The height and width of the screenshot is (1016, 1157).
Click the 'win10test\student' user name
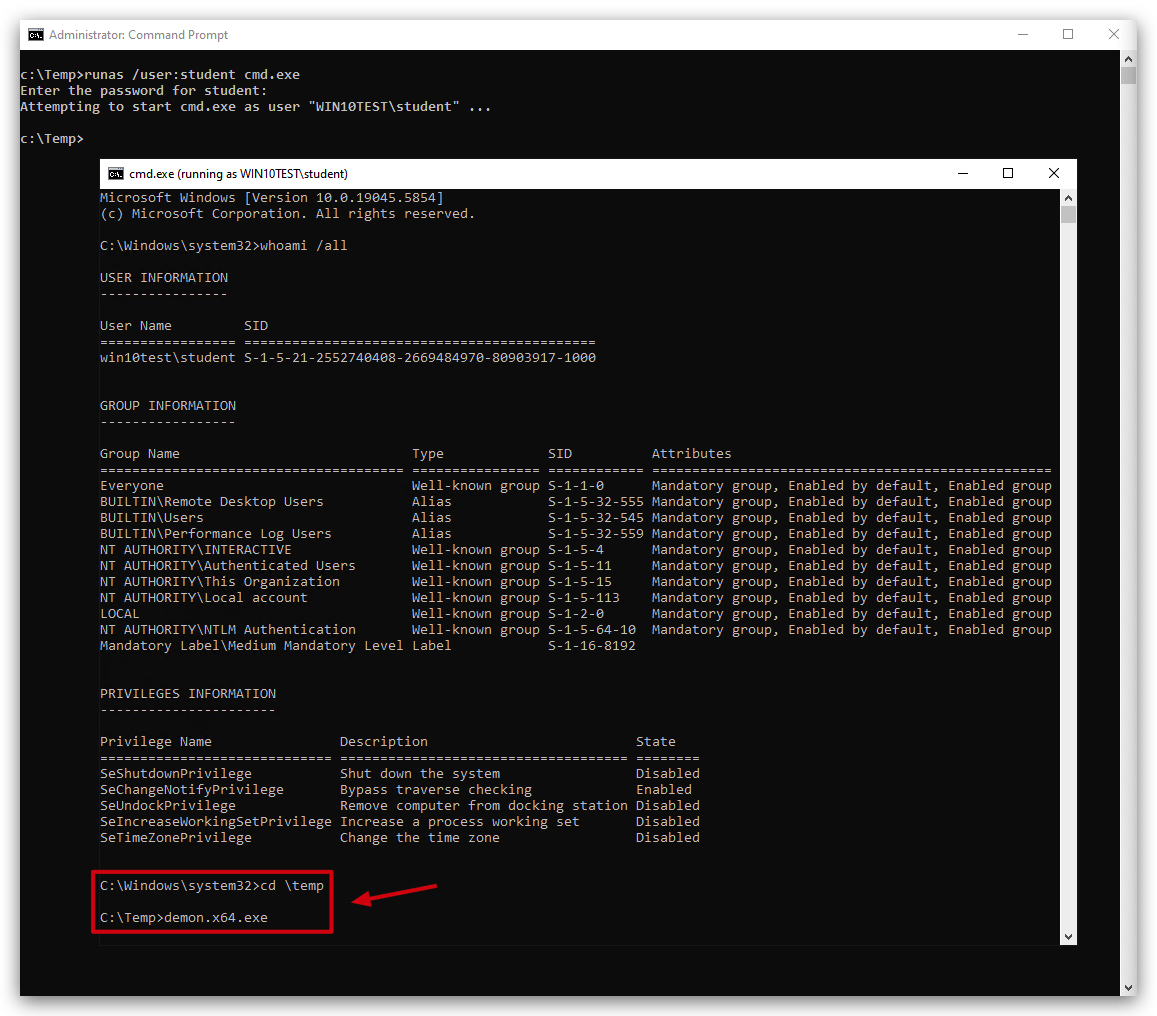click(167, 358)
